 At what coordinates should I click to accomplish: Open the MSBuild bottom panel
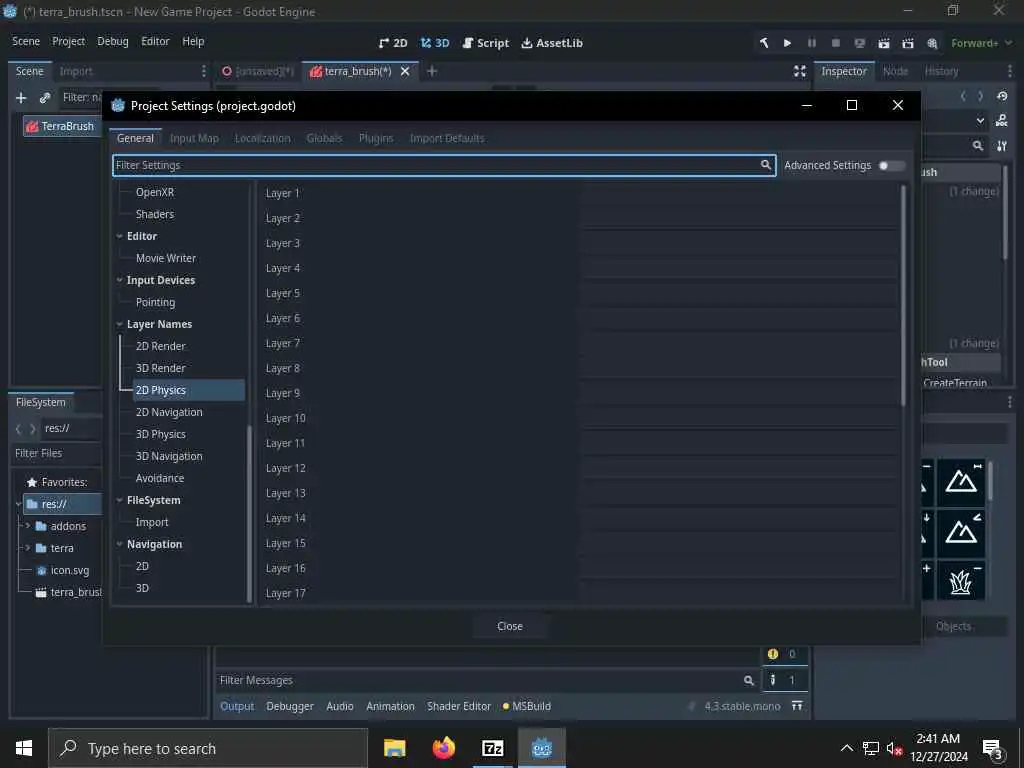[x=527, y=707]
